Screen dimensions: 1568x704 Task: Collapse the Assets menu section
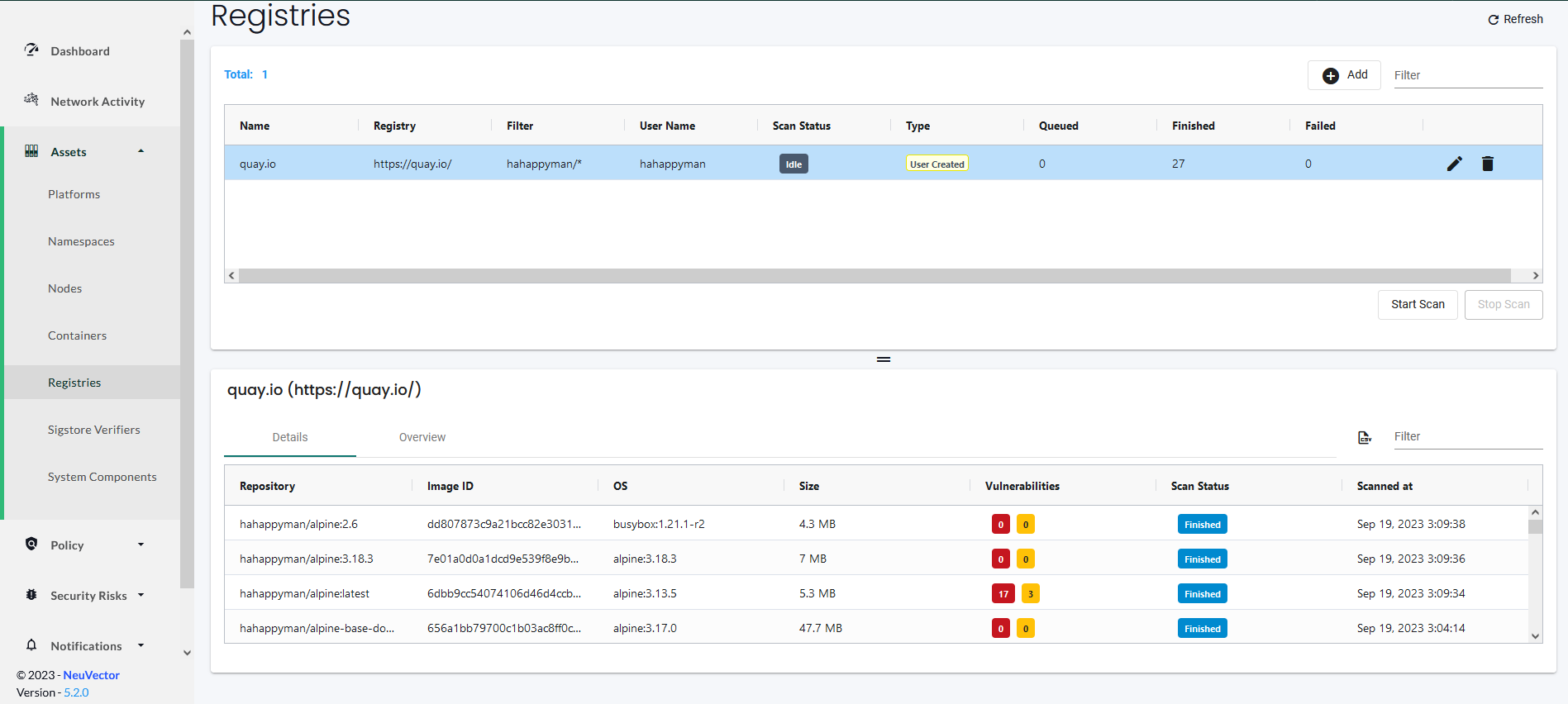(141, 151)
